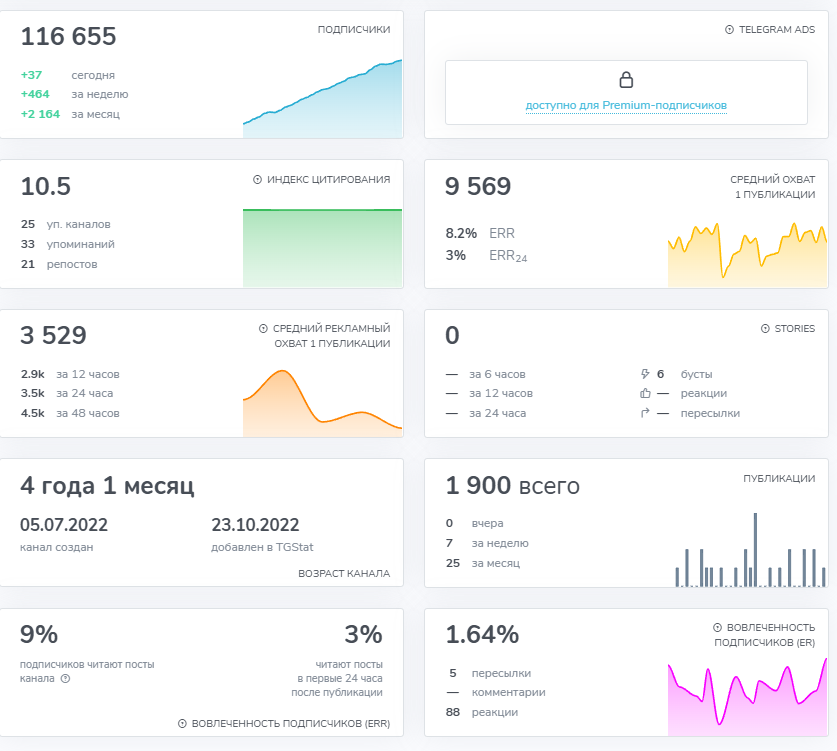Click the thumbs-up reactions icon in Stories

point(645,393)
